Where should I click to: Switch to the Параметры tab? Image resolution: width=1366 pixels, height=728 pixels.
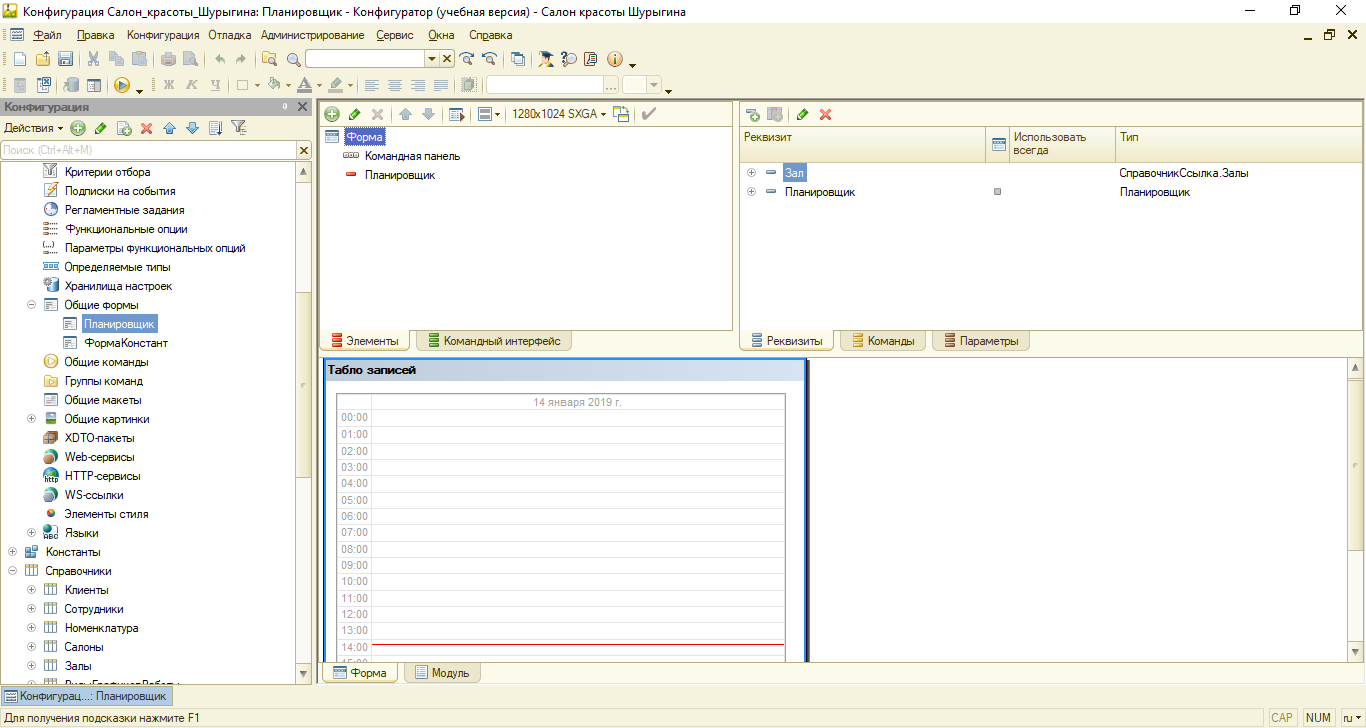[981, 341]
